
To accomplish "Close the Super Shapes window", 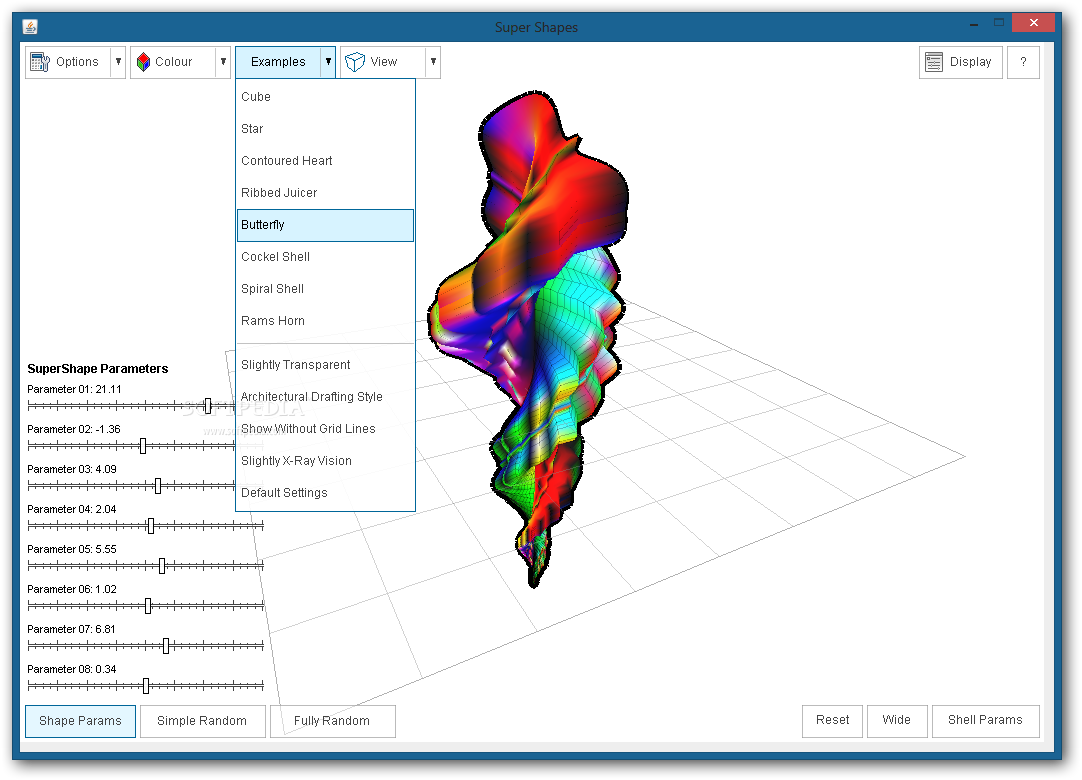I will point(1033,23).
